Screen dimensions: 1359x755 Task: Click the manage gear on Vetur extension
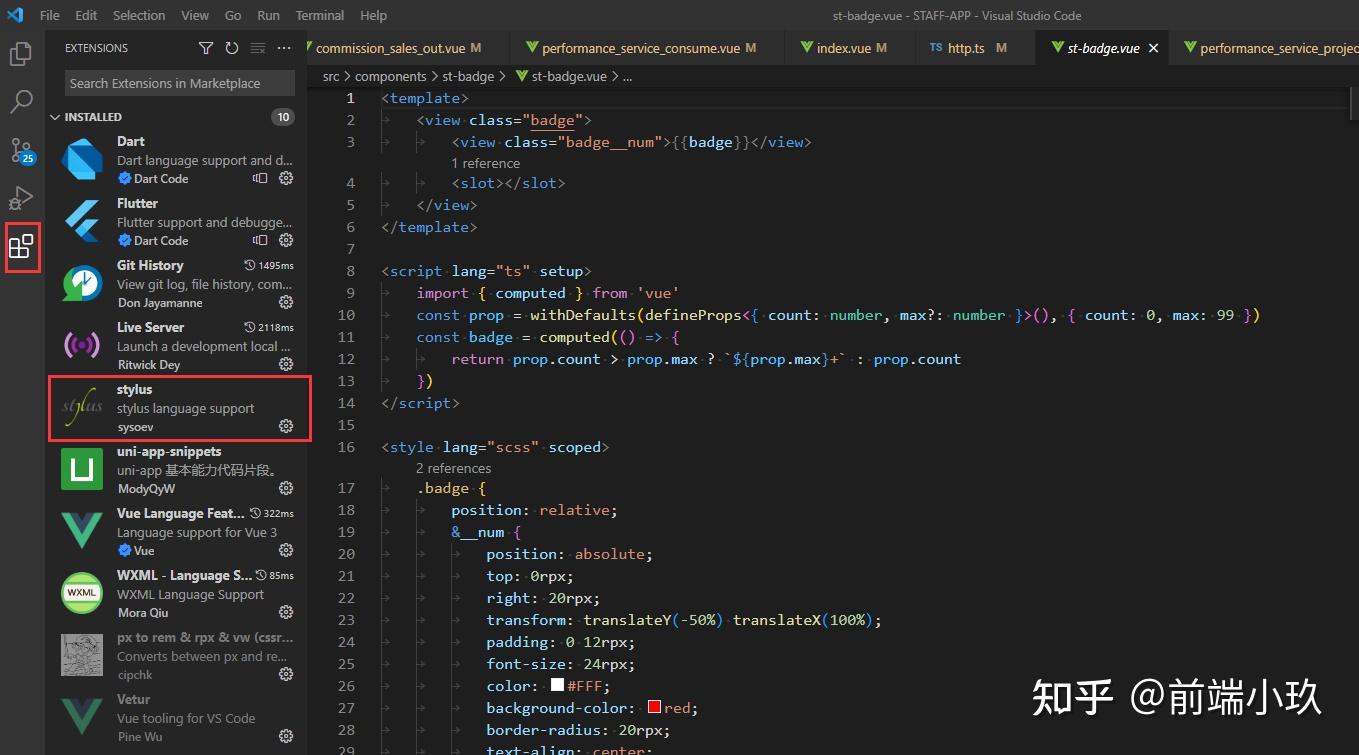pyautogui.click(x=286, y=736)
